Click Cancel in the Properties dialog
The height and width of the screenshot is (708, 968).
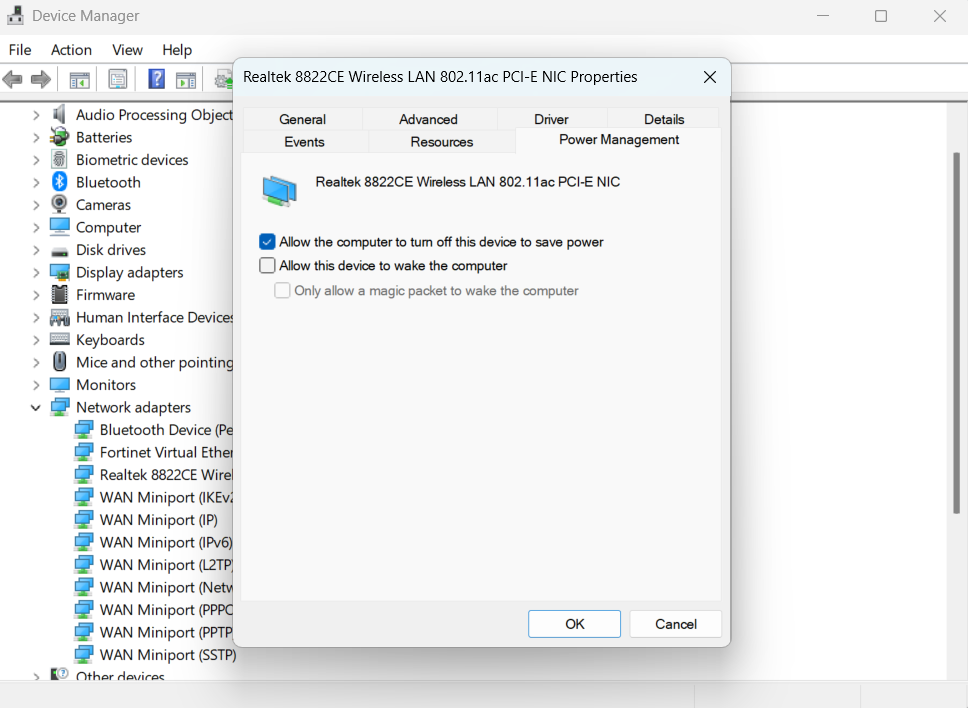(x=675, y=624)
